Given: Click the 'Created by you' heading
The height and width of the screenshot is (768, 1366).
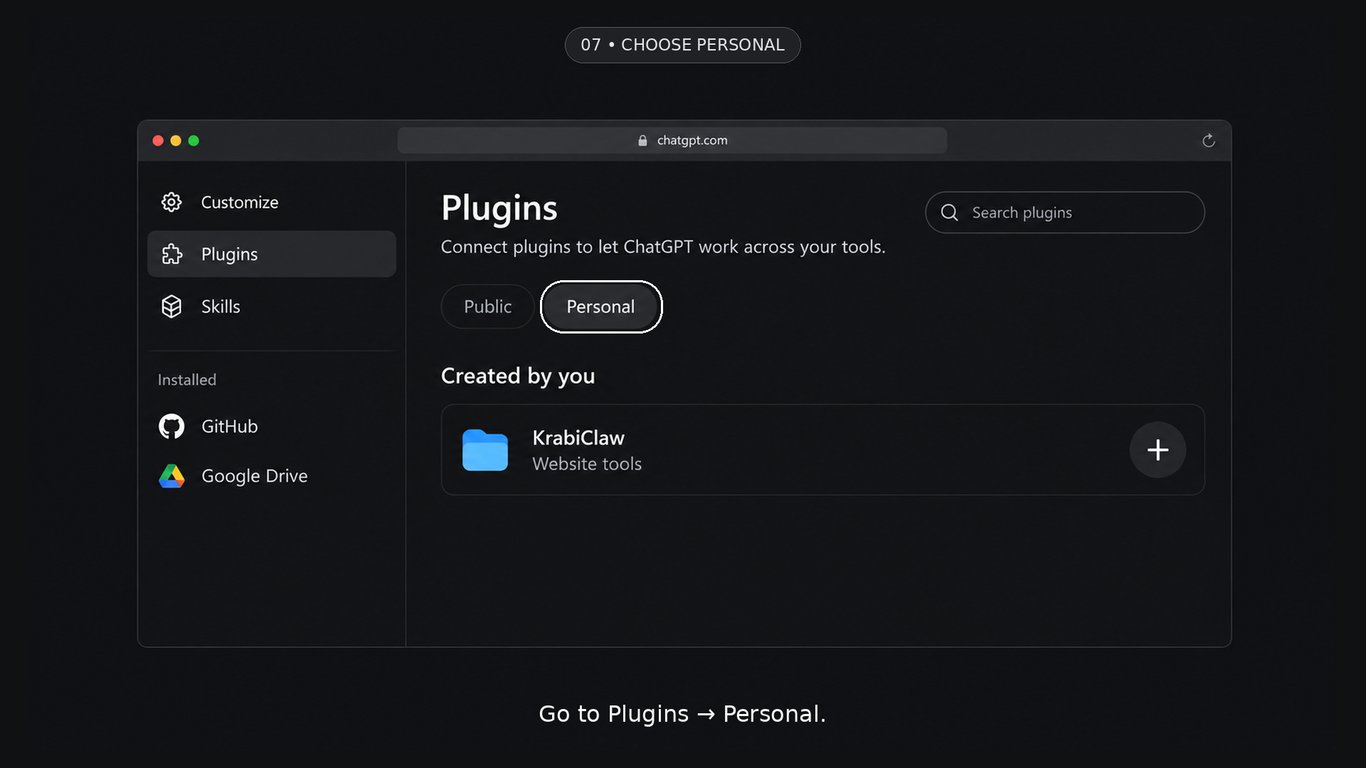Looking at the screenshot, I should pyautogui.click(x=518, y=376).
